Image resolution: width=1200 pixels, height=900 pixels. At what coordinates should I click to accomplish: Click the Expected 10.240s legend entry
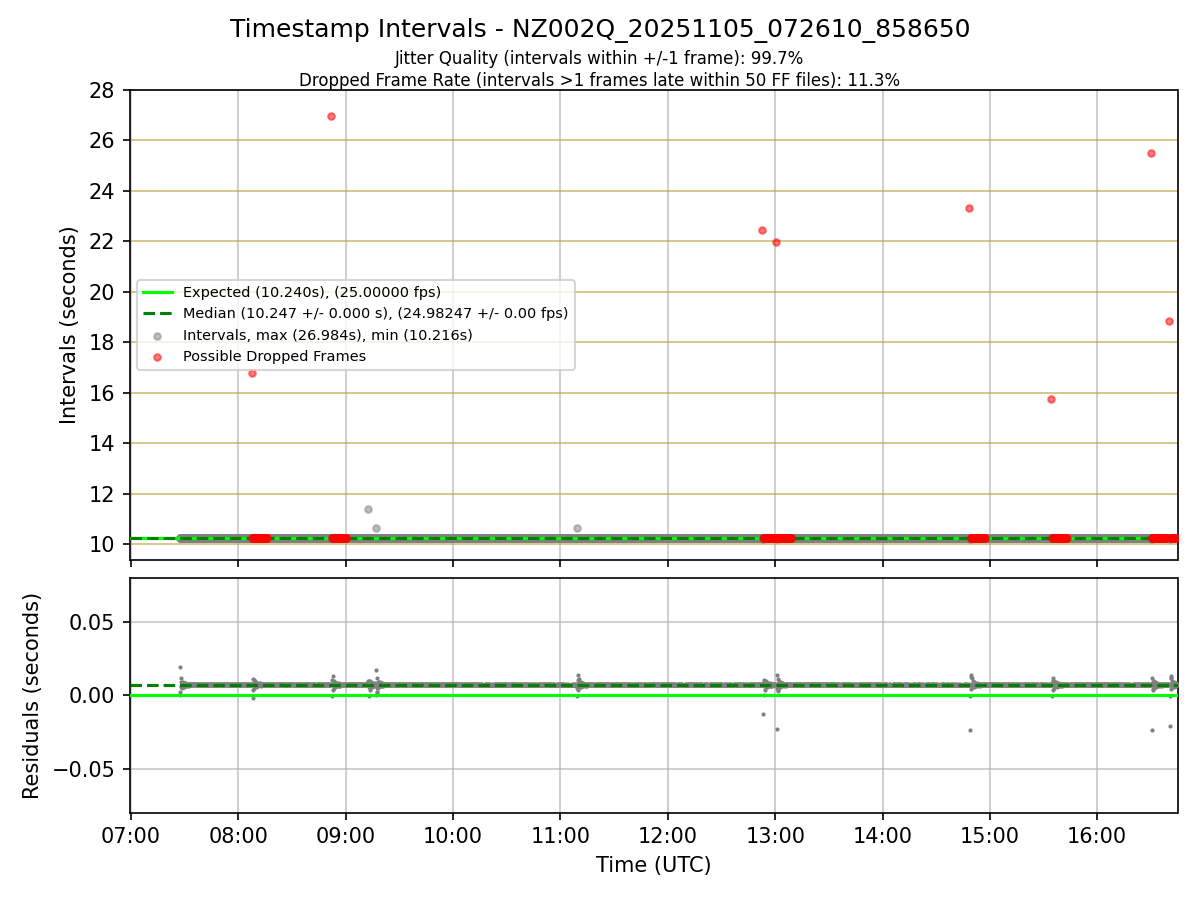tap(291, 292)
